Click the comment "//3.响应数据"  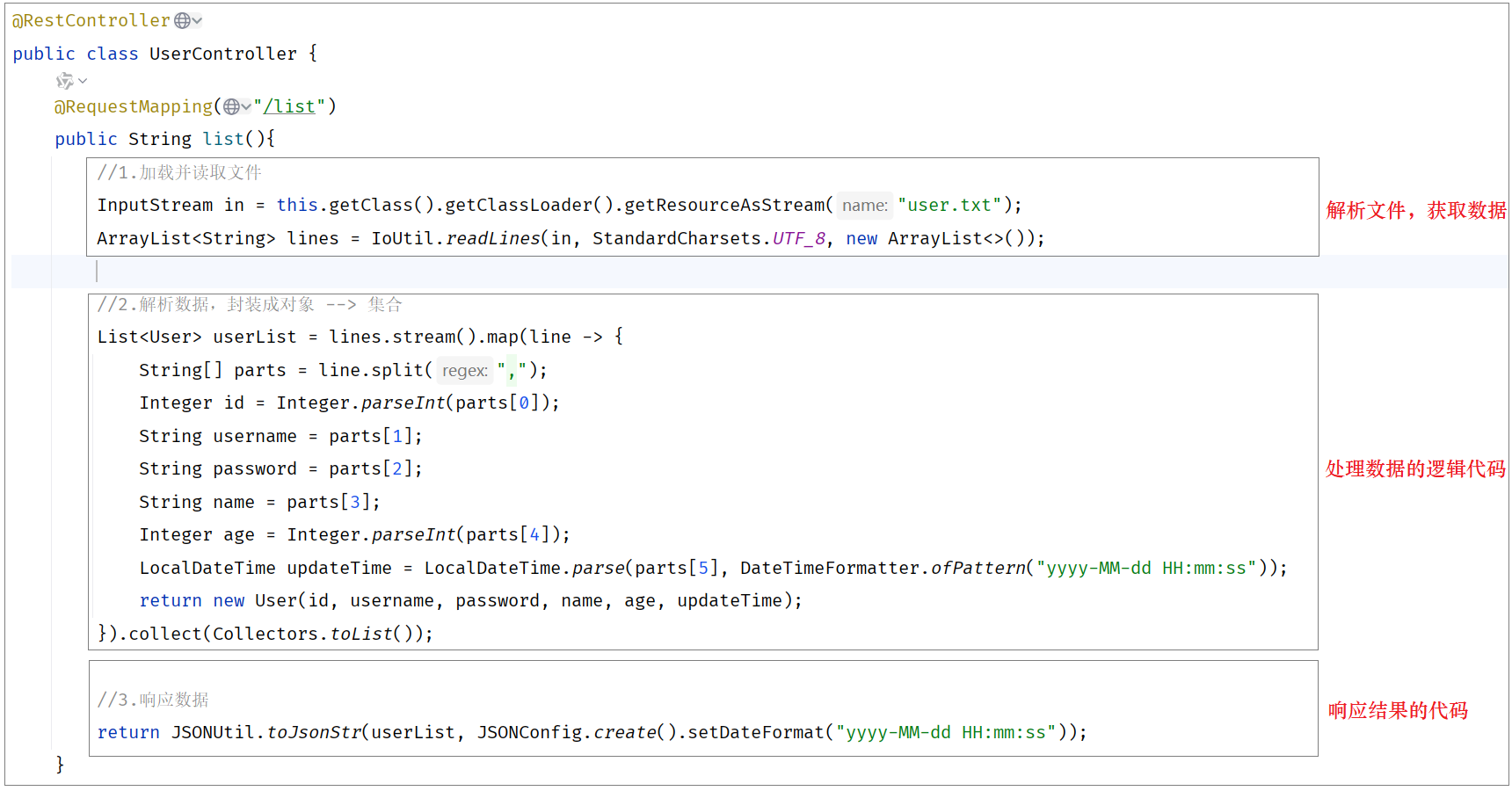click(x=153, y=700)
